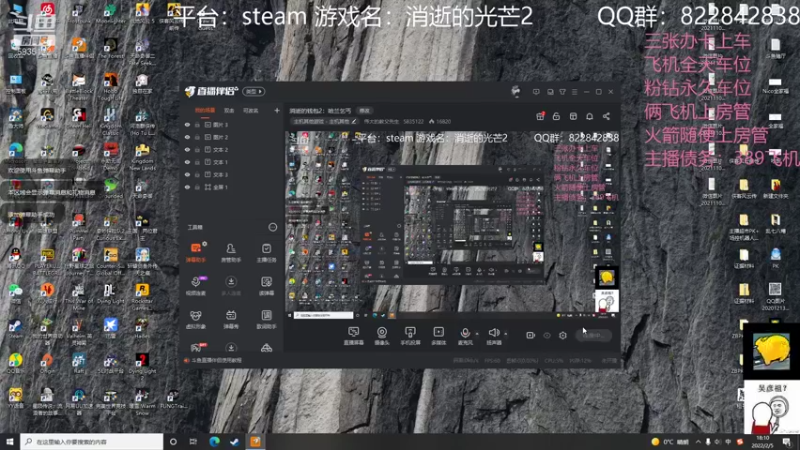This screenshot has height=450, width=800.
Task: Open the 读弹幕 tool
Action: (x=266, y=286)
